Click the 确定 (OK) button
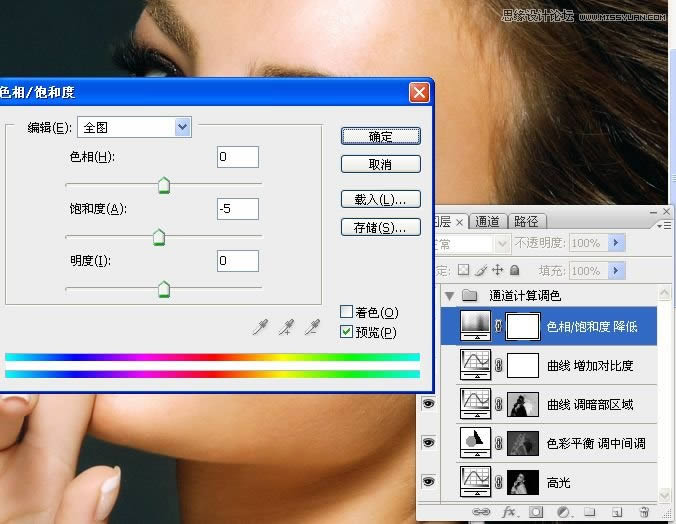This screenshot has width=676, height=524. [380, 136]
